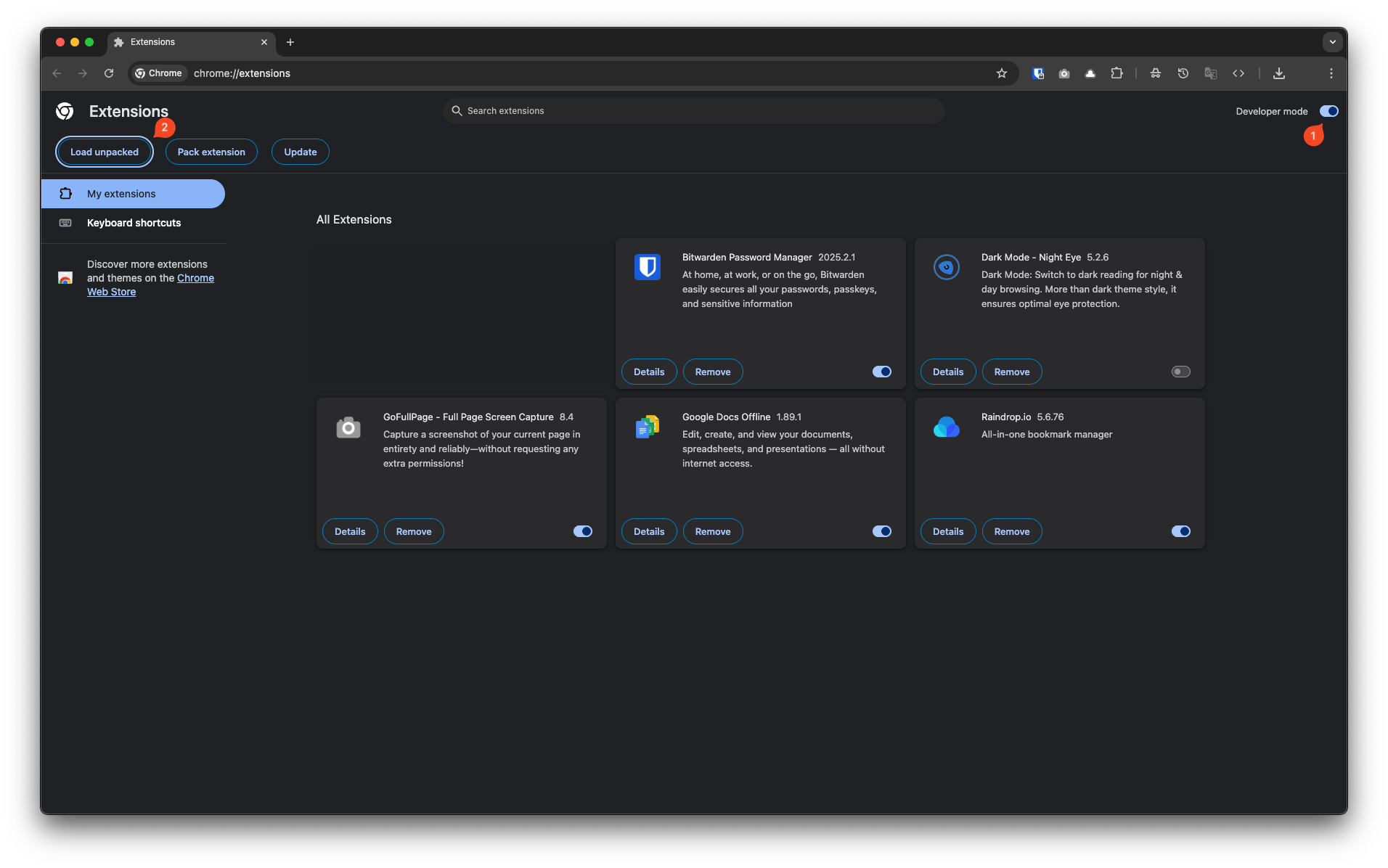Viewport: 1388px width, 868px height.
Task: Click the Bitwarden shield icon in its card
Action: click(x=648, y=267)
